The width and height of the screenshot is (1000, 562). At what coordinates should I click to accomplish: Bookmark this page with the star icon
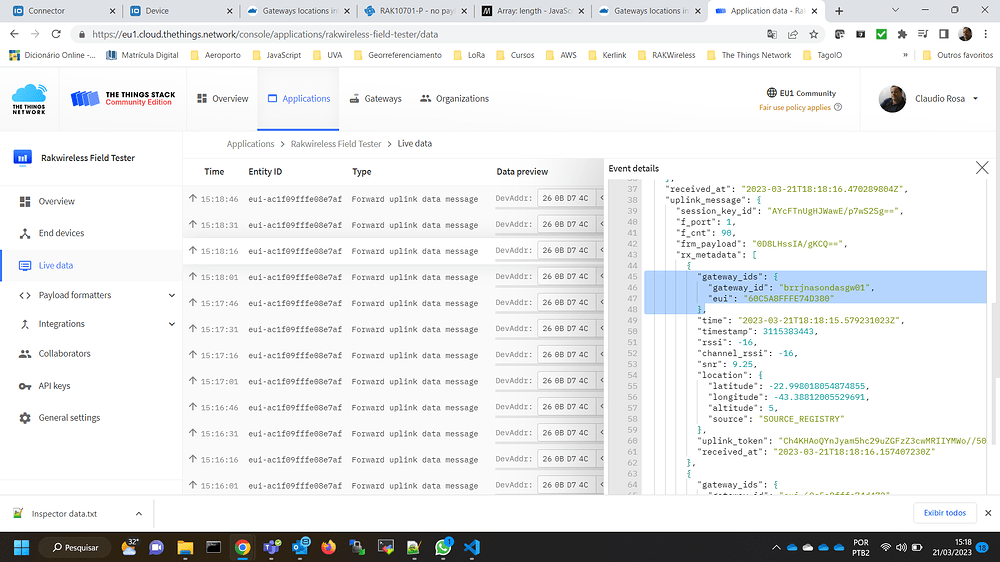coord(814,34)
